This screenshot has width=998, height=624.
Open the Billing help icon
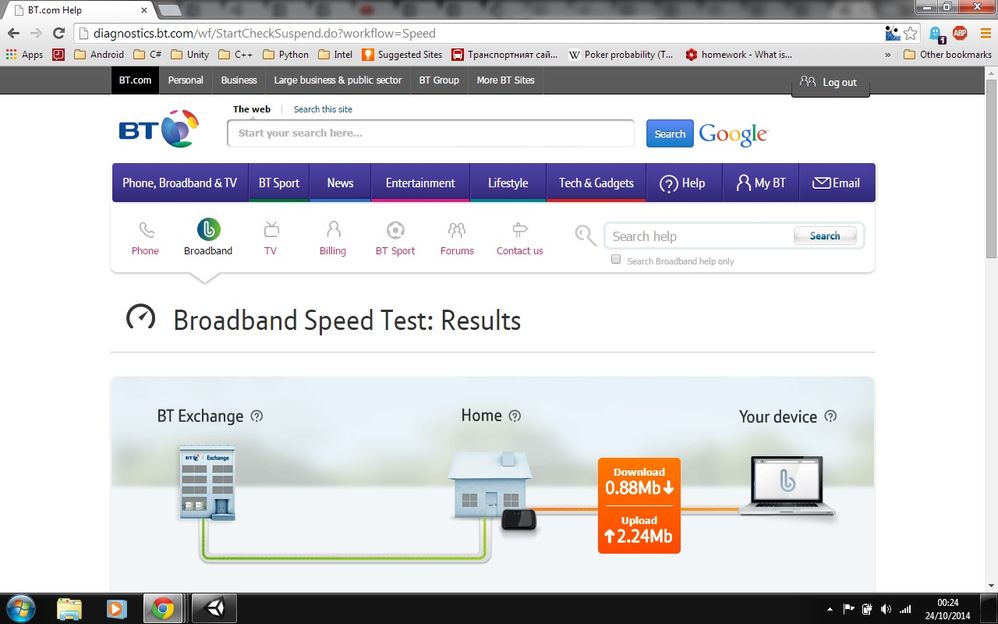tap(334, 229)
